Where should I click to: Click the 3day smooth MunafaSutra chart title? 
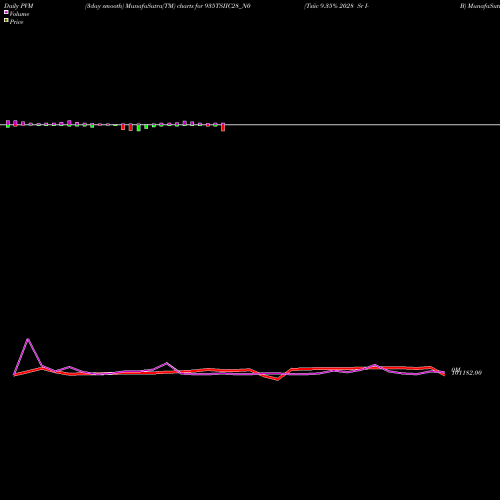click(168, 6)
